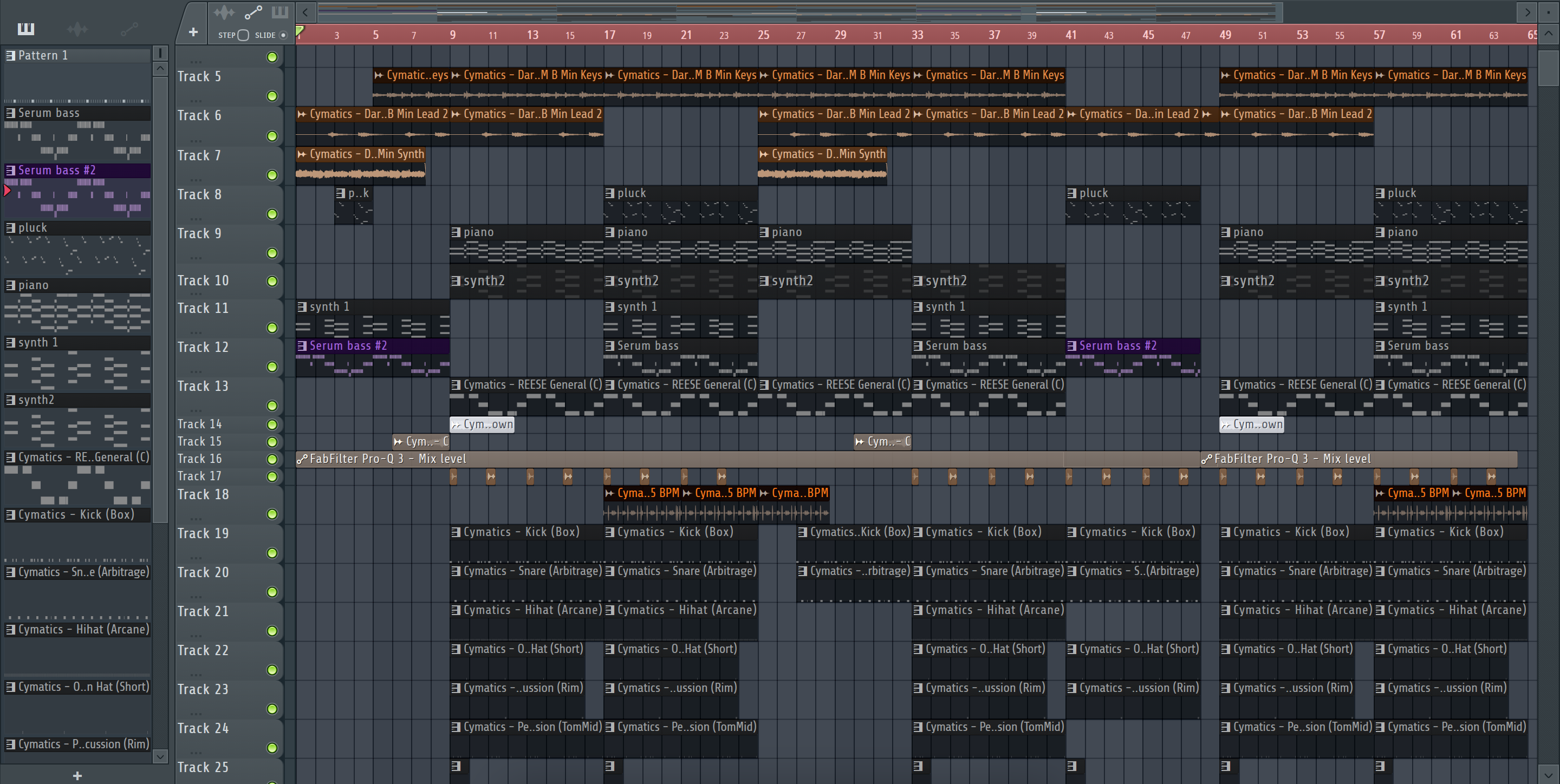Click the timeline at bar 33
This screenshot has height=784, width=1560.
click(917, 35)
